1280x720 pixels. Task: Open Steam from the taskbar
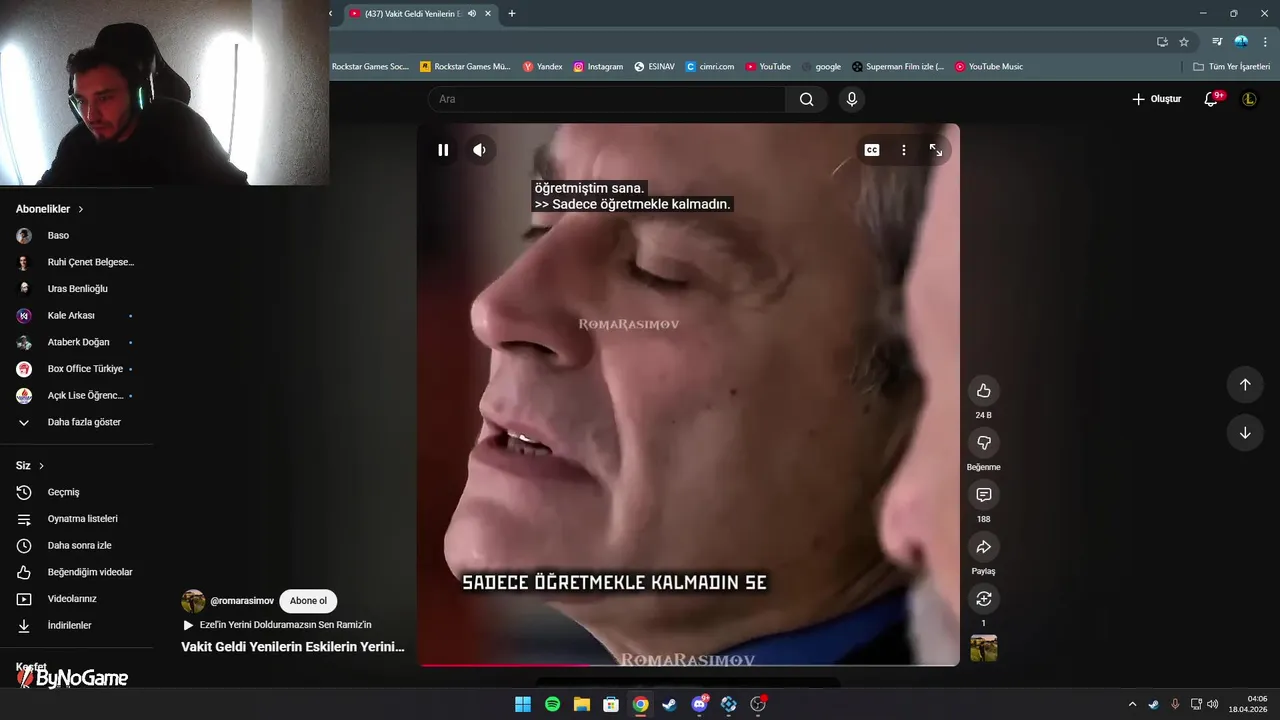670,704
